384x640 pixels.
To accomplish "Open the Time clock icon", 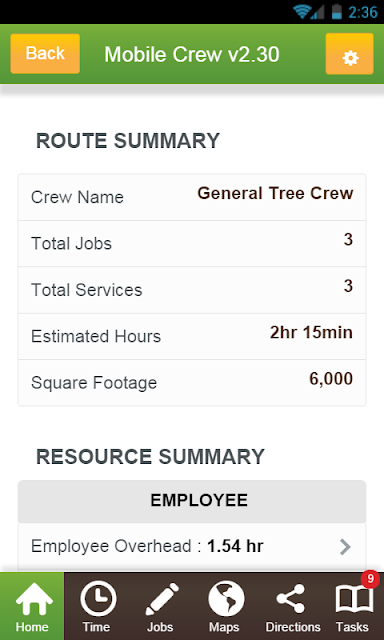I will pyautogui.click(x=98, y=598).
